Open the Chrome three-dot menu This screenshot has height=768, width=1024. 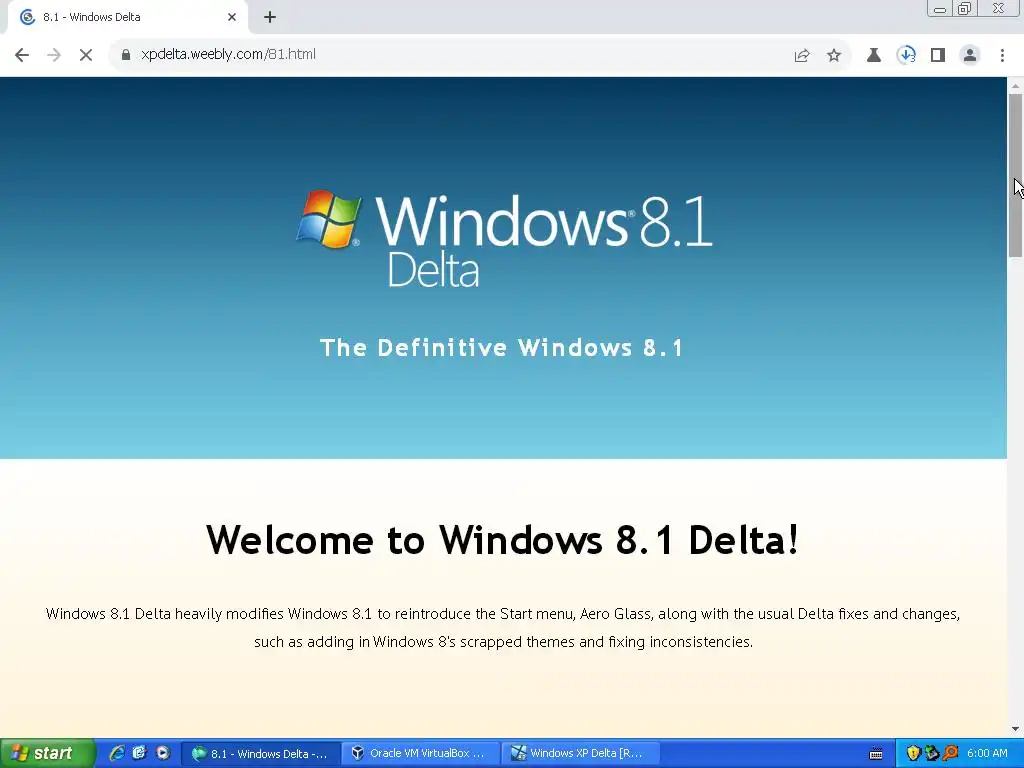point(1002,56)
